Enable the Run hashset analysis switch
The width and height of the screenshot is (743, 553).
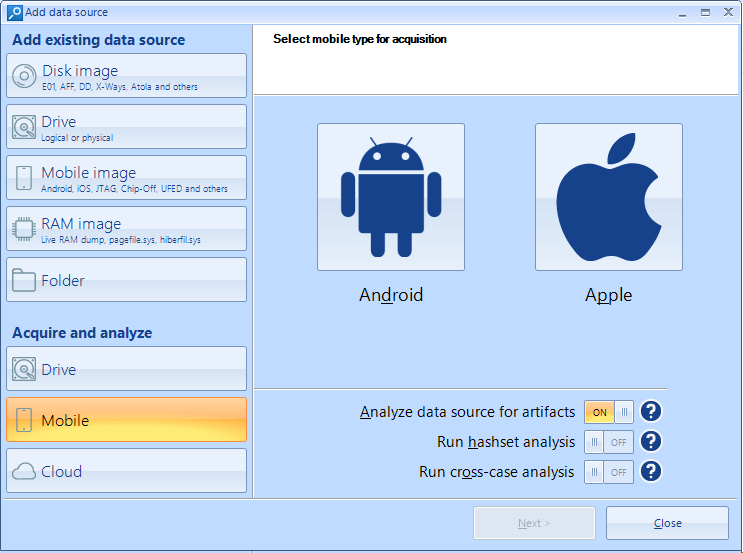pyautogui.click(x=609, y=442)
